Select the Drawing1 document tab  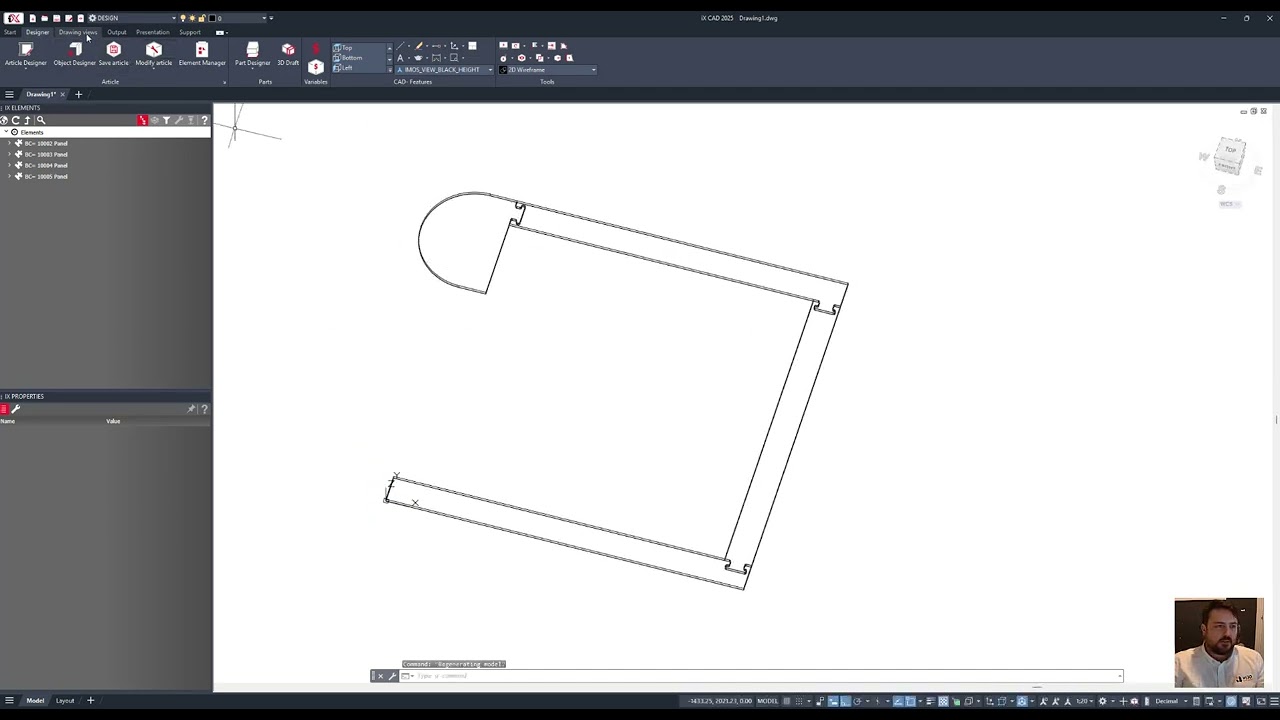click(x=41, y=94)
